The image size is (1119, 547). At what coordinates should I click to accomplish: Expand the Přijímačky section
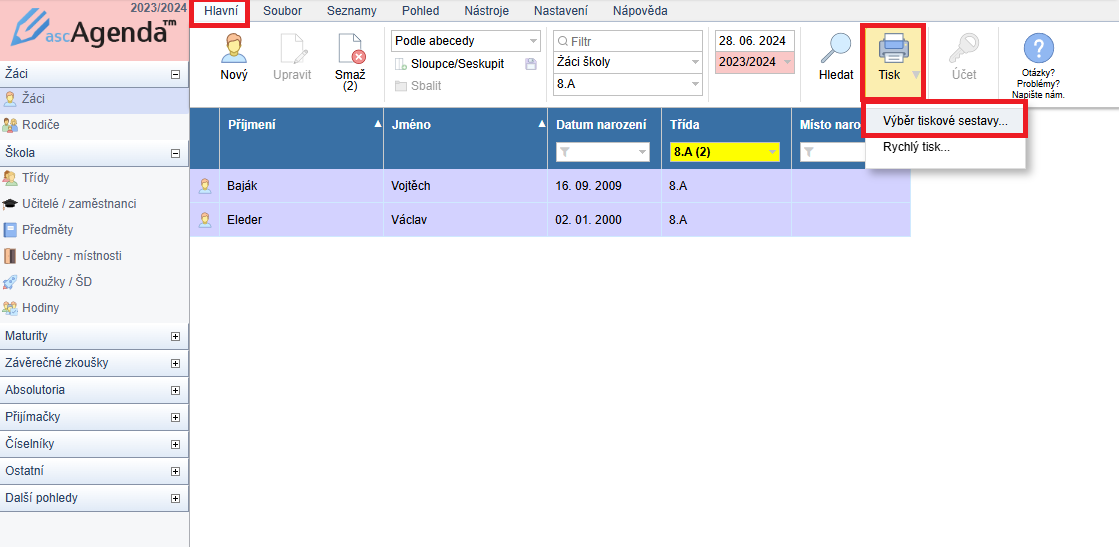pos(175,417)
